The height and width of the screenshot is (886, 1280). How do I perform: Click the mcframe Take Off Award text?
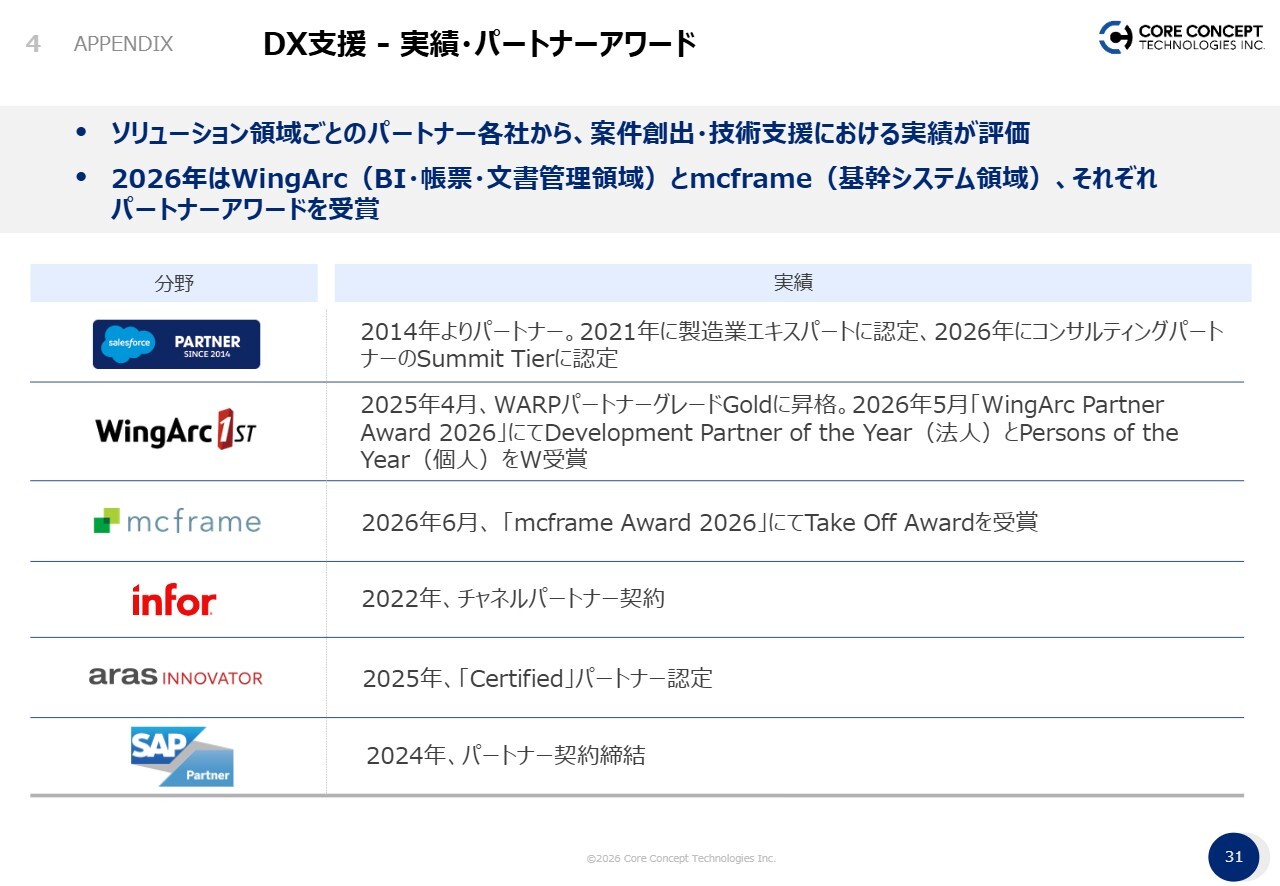tap(699, 522)
